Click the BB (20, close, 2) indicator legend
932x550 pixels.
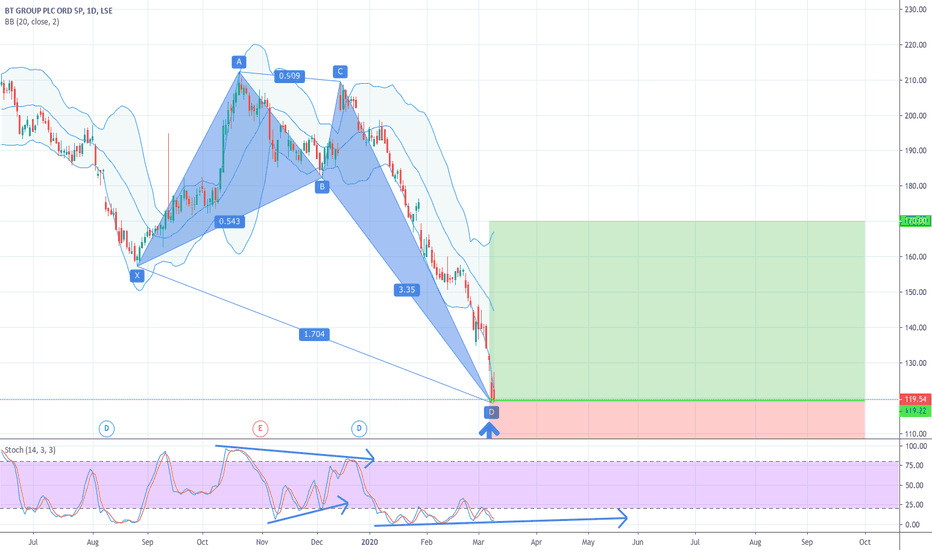click(32, 22)
